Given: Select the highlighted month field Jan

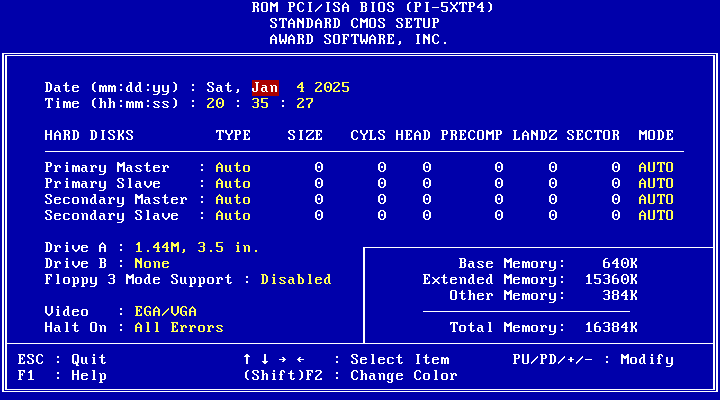Looking at the screenshot, I should (x=264, y=88).
